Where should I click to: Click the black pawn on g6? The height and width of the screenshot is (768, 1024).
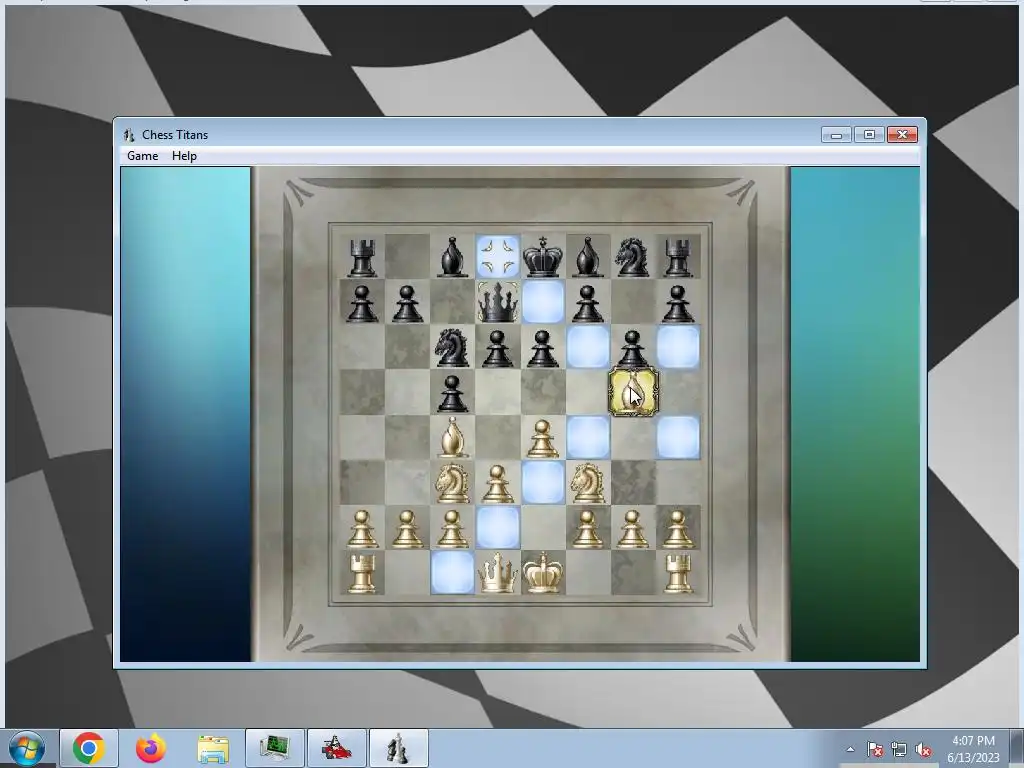click(x=633, y=348)
